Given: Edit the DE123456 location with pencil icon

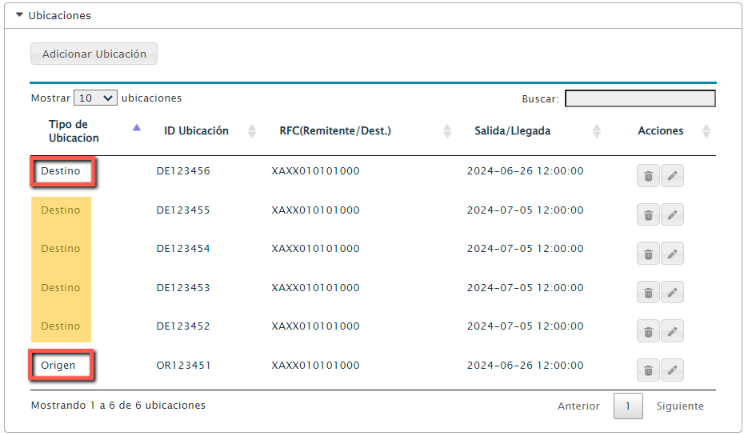Looking at the screenshot, I should tap(672, 176).
